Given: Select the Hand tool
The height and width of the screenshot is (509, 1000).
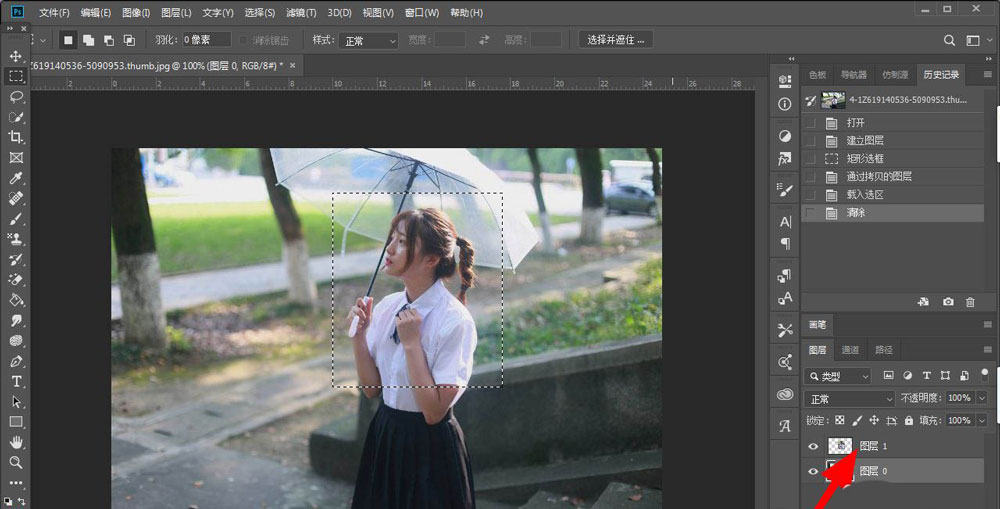Looking at the screenshot, I should (16, 442).
